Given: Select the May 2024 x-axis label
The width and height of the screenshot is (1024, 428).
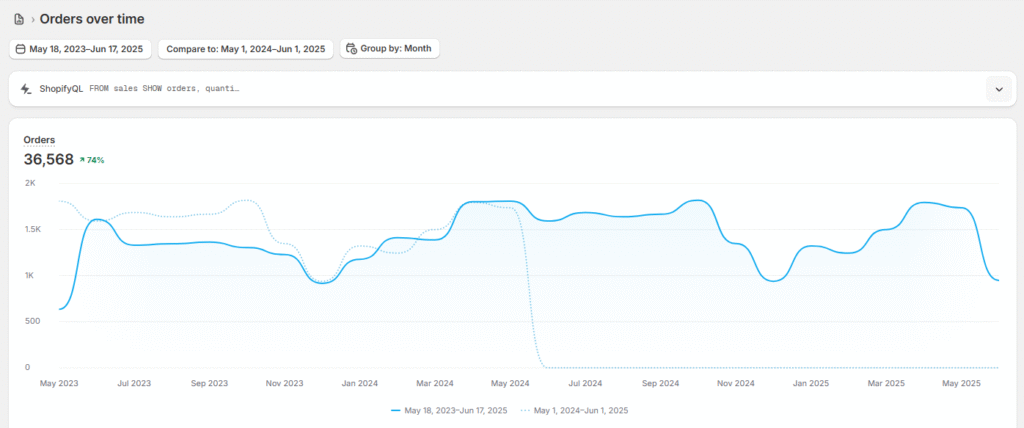Looking at the screenshot, I should (510, 383).
